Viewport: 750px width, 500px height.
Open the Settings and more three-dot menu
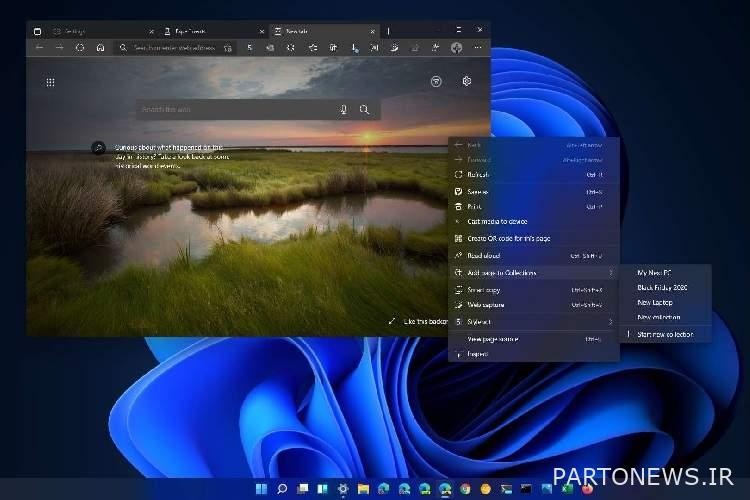(x=478, y=48)
